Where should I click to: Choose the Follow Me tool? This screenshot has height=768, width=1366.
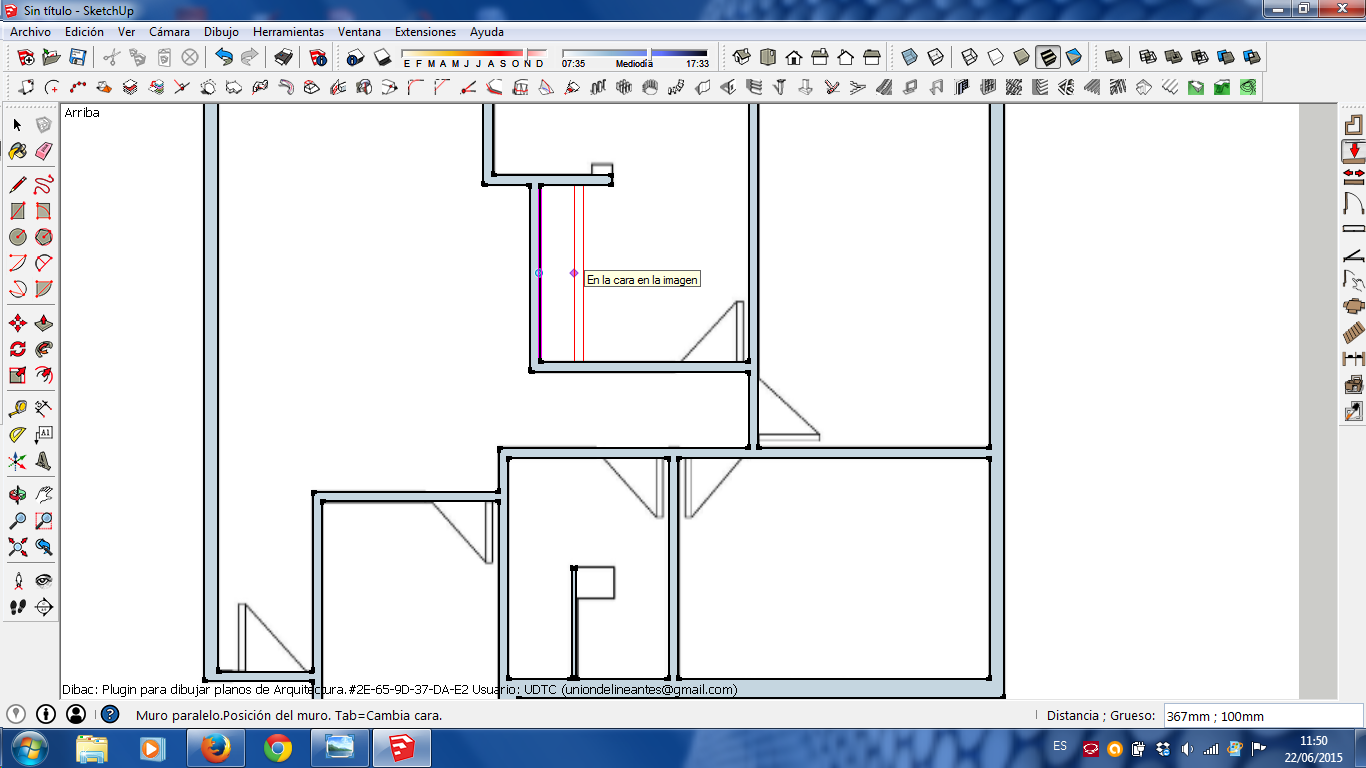pyautogui.click(x=43, y=349)
